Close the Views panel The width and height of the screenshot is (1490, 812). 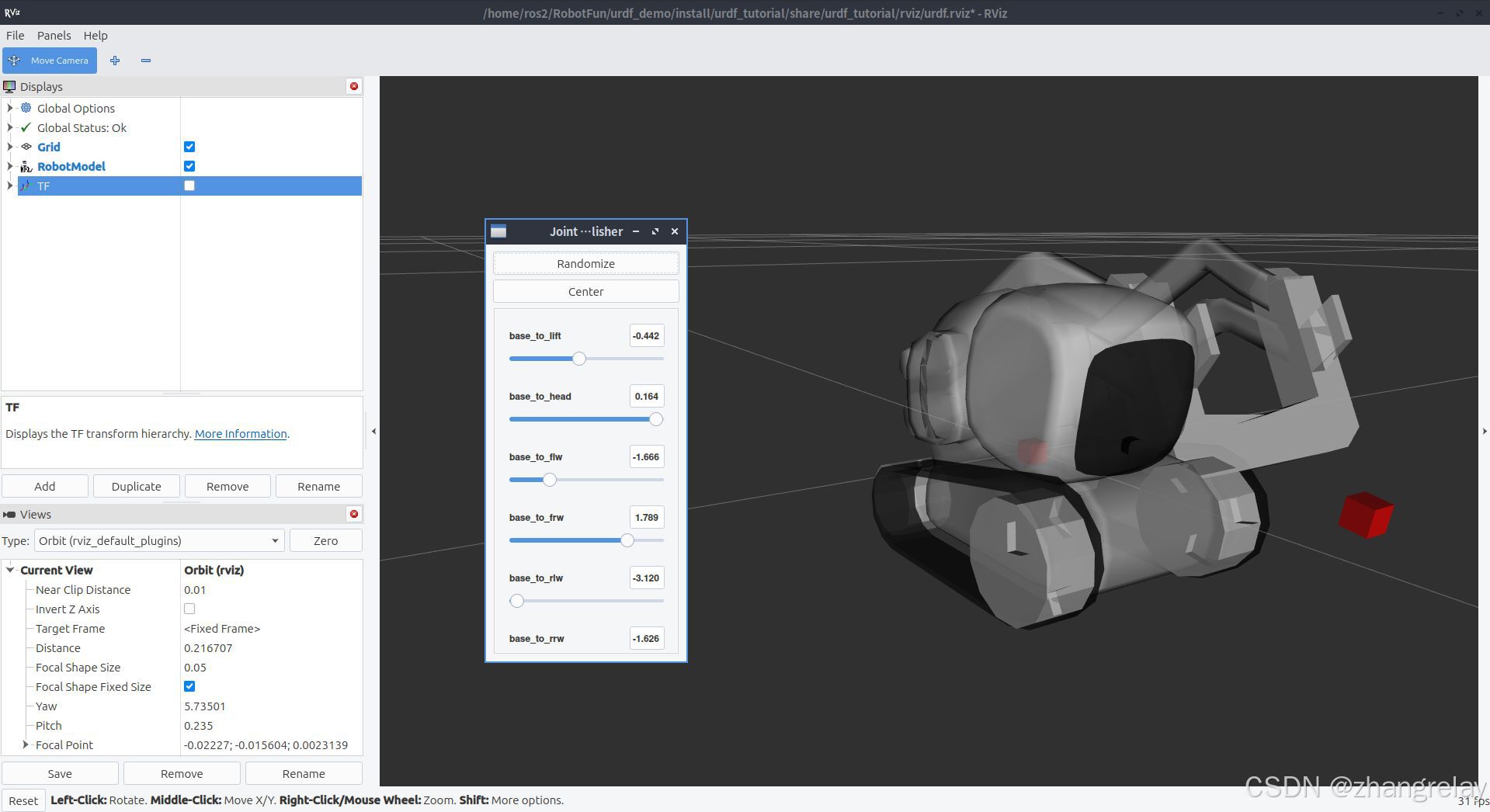354,514
